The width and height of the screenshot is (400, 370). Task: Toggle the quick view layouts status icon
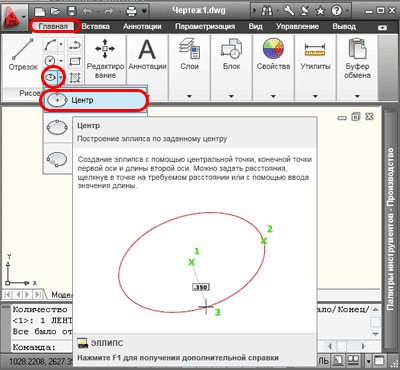(x=338, y=361)
